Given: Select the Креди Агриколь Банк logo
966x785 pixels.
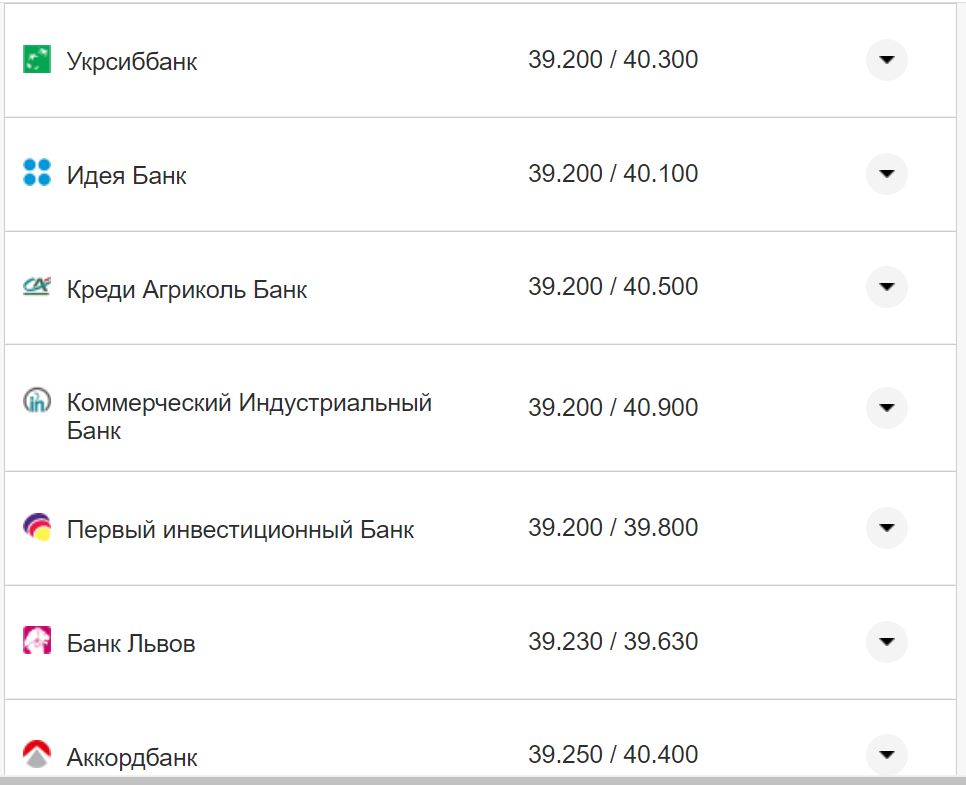Looking at the screenshot, I should tap(35, 287).
